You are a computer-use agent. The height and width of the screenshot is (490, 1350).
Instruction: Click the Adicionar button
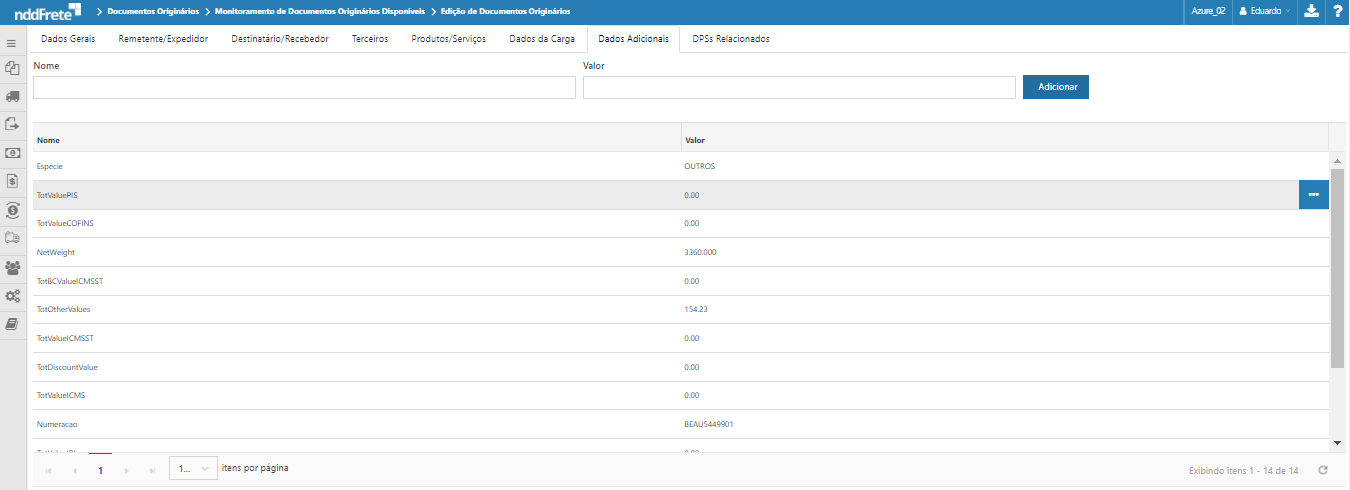pyautogui.click(x=1055, y=87)
